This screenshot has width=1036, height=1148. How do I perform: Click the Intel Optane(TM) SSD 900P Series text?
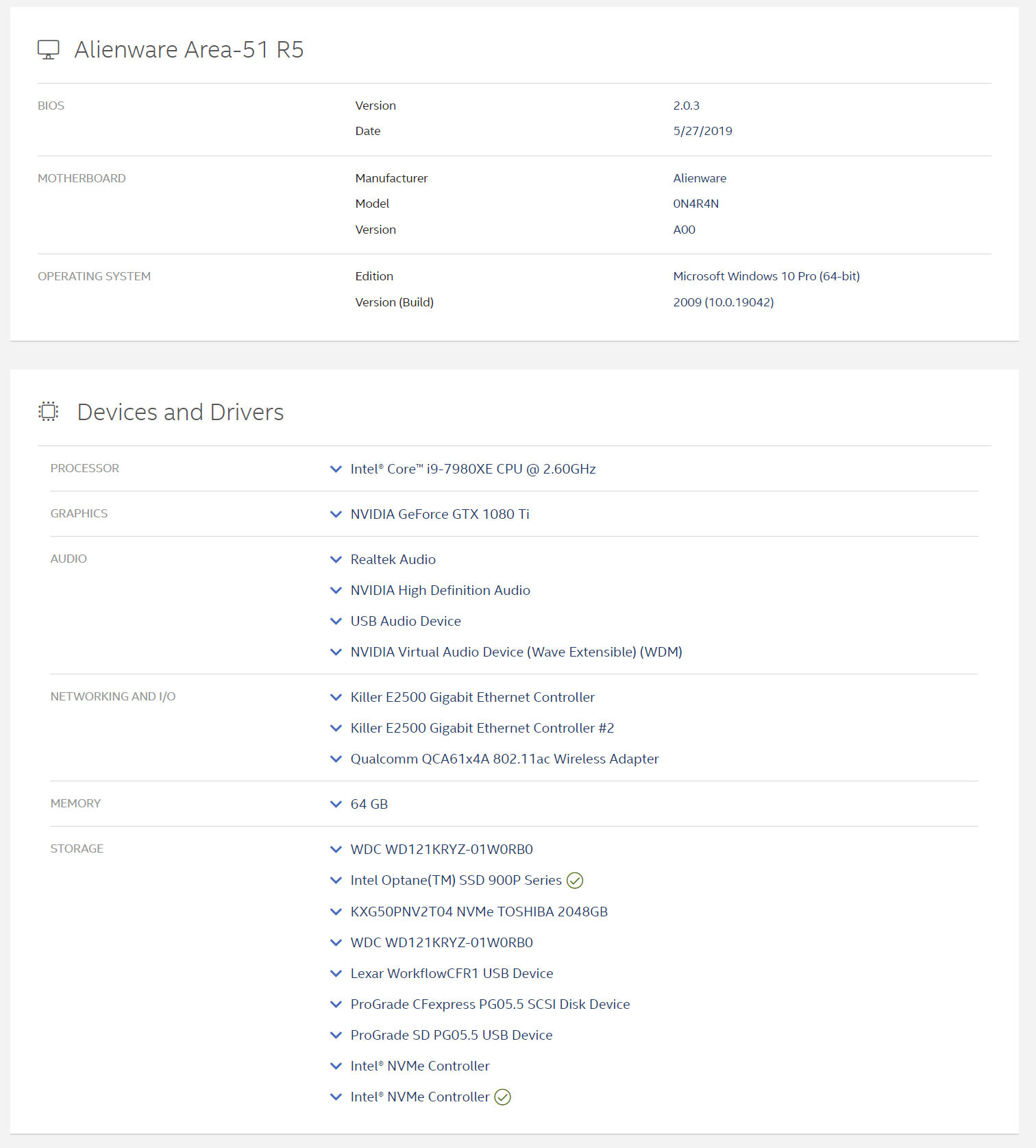tap(456, 881)
